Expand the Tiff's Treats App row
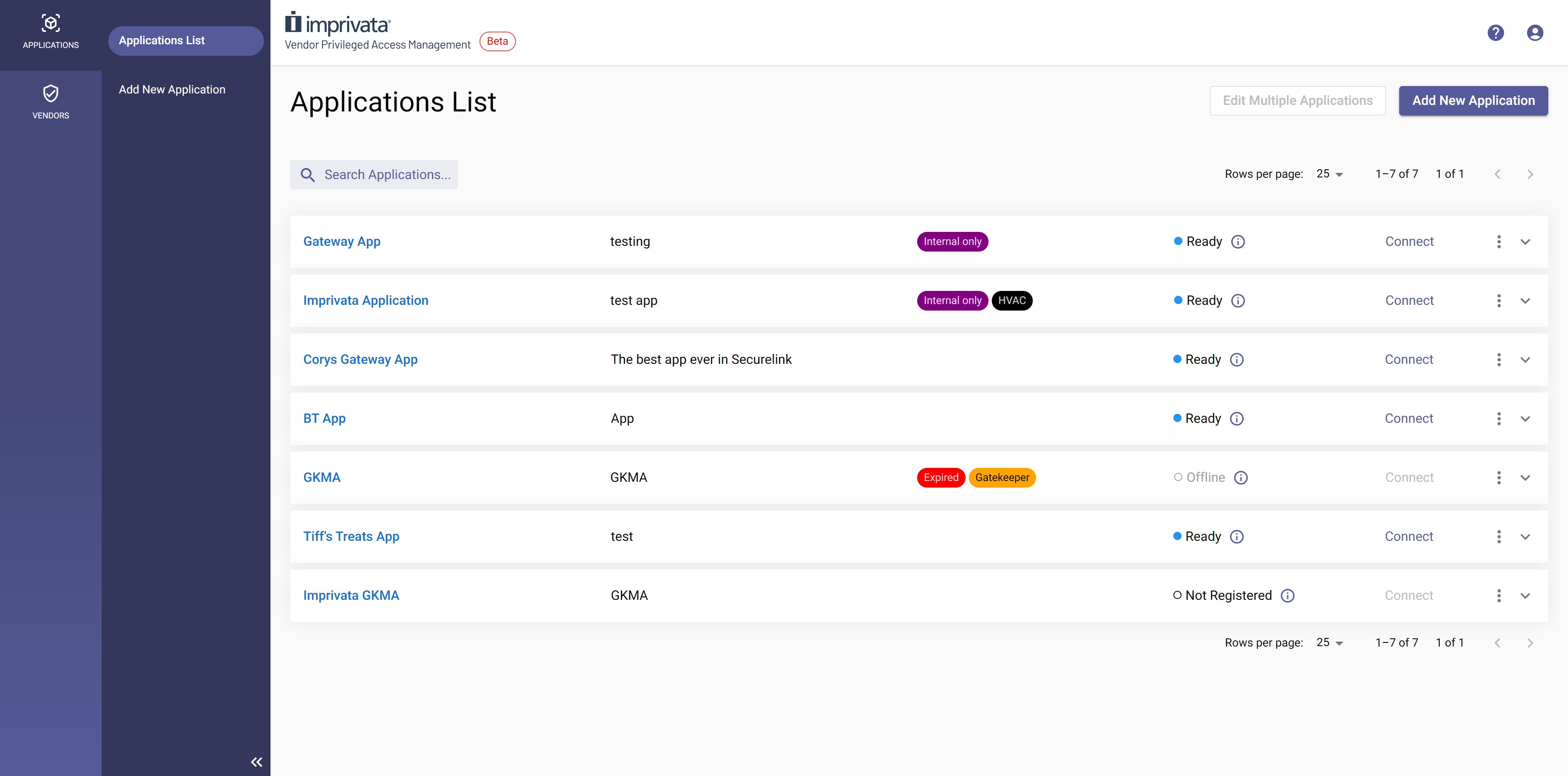Image resolution: width=1568 pixels, height=776 pixels. coord(1525,537)
